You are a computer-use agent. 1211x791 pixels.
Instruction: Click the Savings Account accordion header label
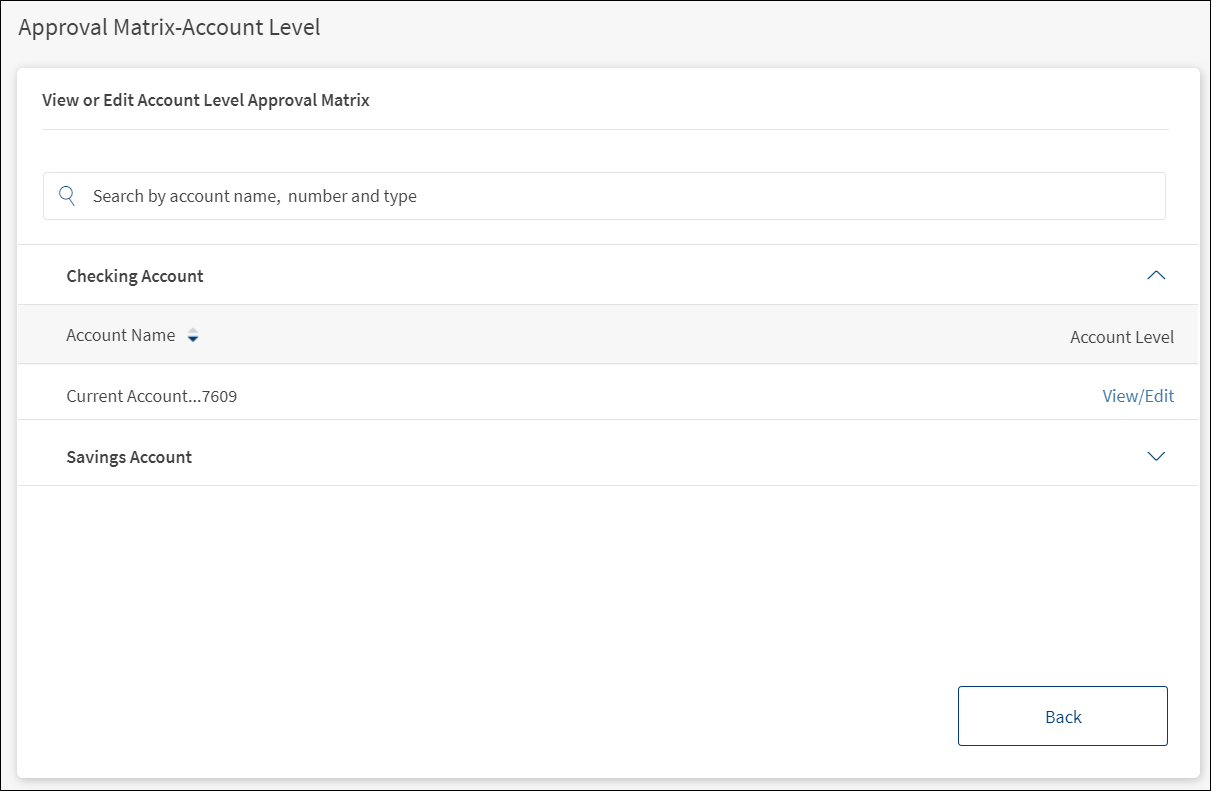(x=129, y=457)
